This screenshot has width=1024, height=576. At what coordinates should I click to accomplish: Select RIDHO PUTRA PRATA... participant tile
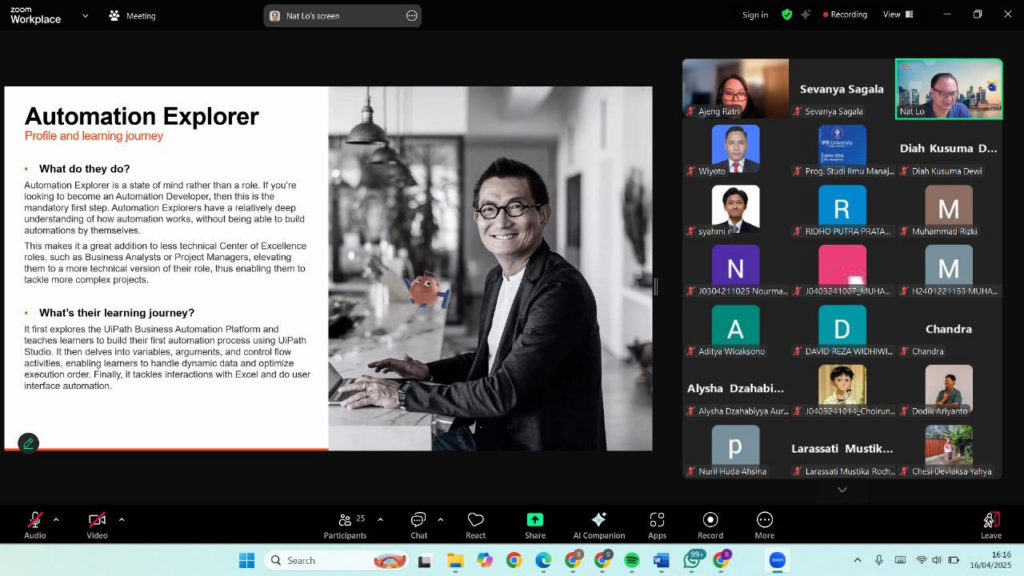pos(842,209)
